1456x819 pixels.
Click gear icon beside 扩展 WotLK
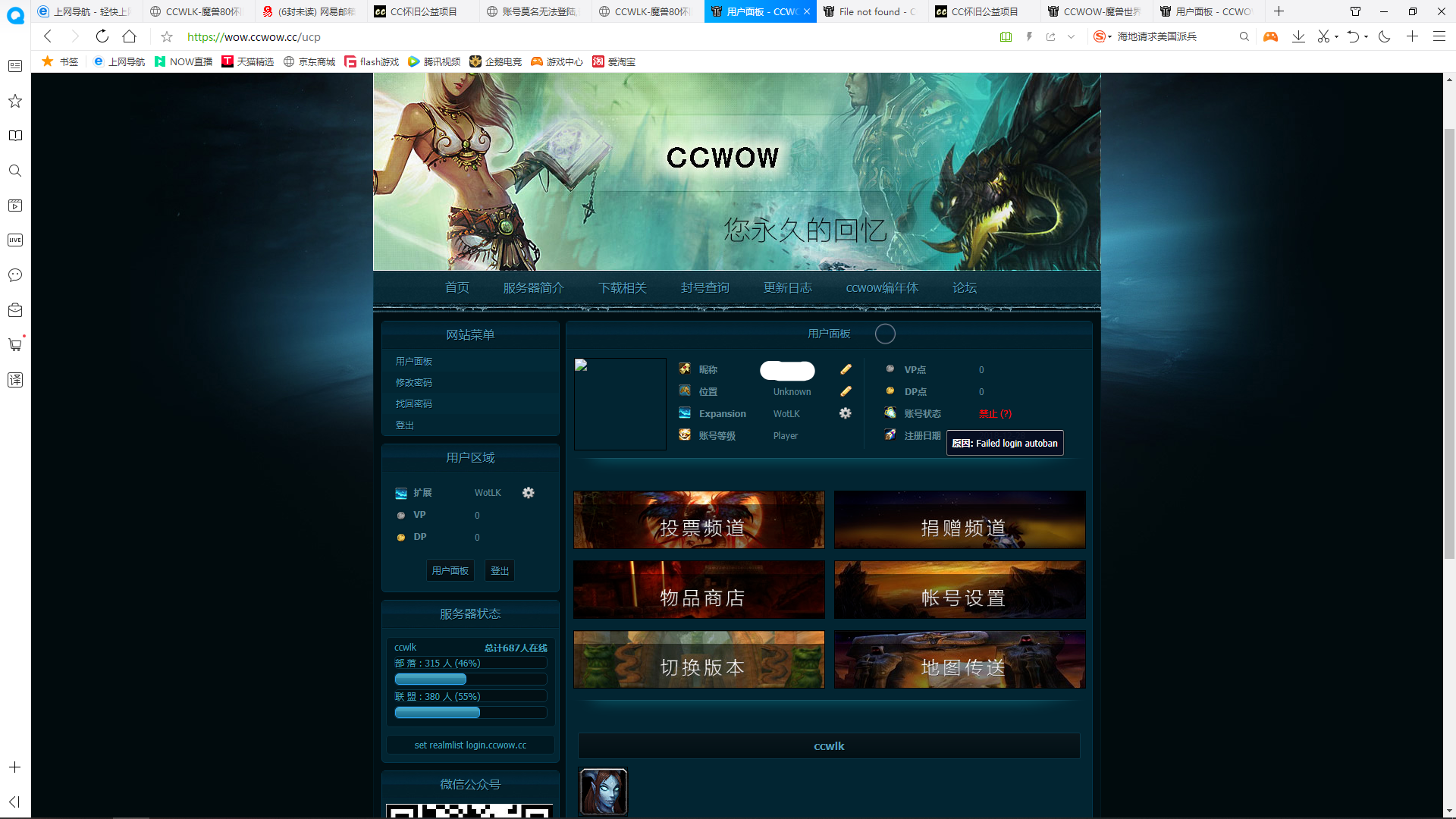pos(529,493)
